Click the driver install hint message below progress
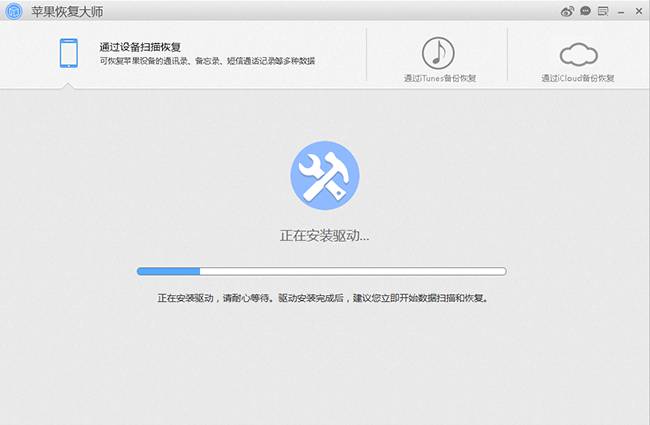Viewport: 650px width, 425px height. [x=324, y=298]
